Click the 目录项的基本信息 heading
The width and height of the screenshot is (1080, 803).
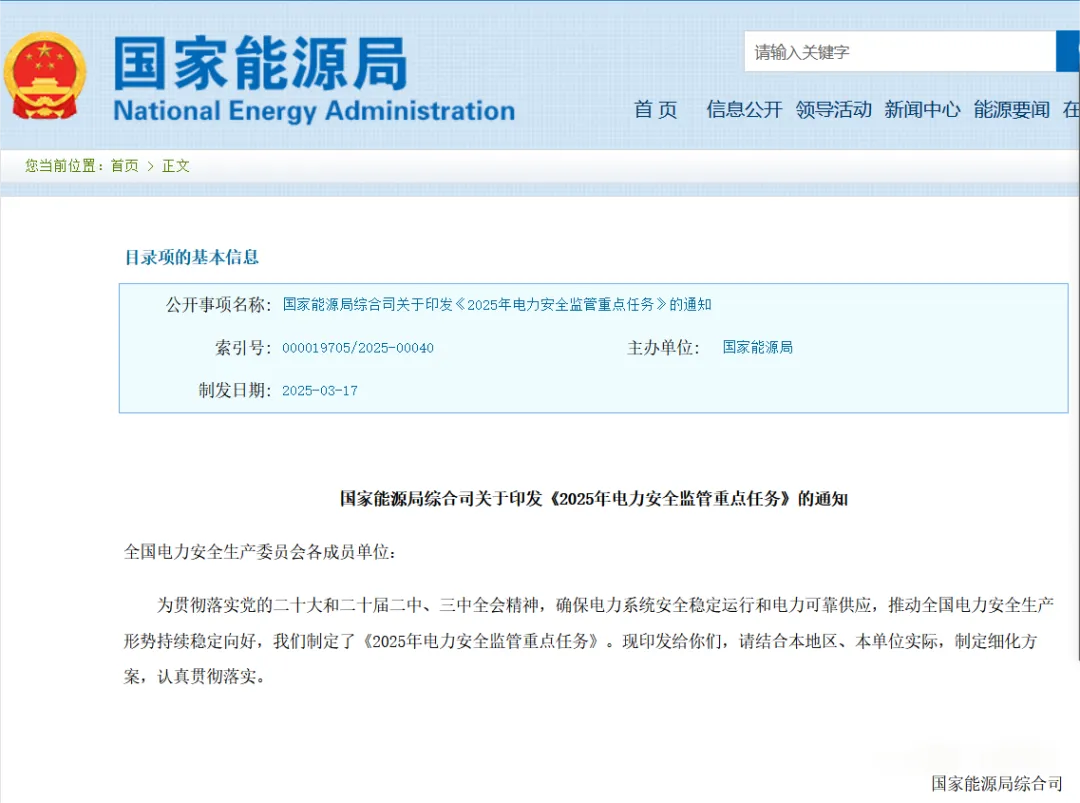point(191,257)
